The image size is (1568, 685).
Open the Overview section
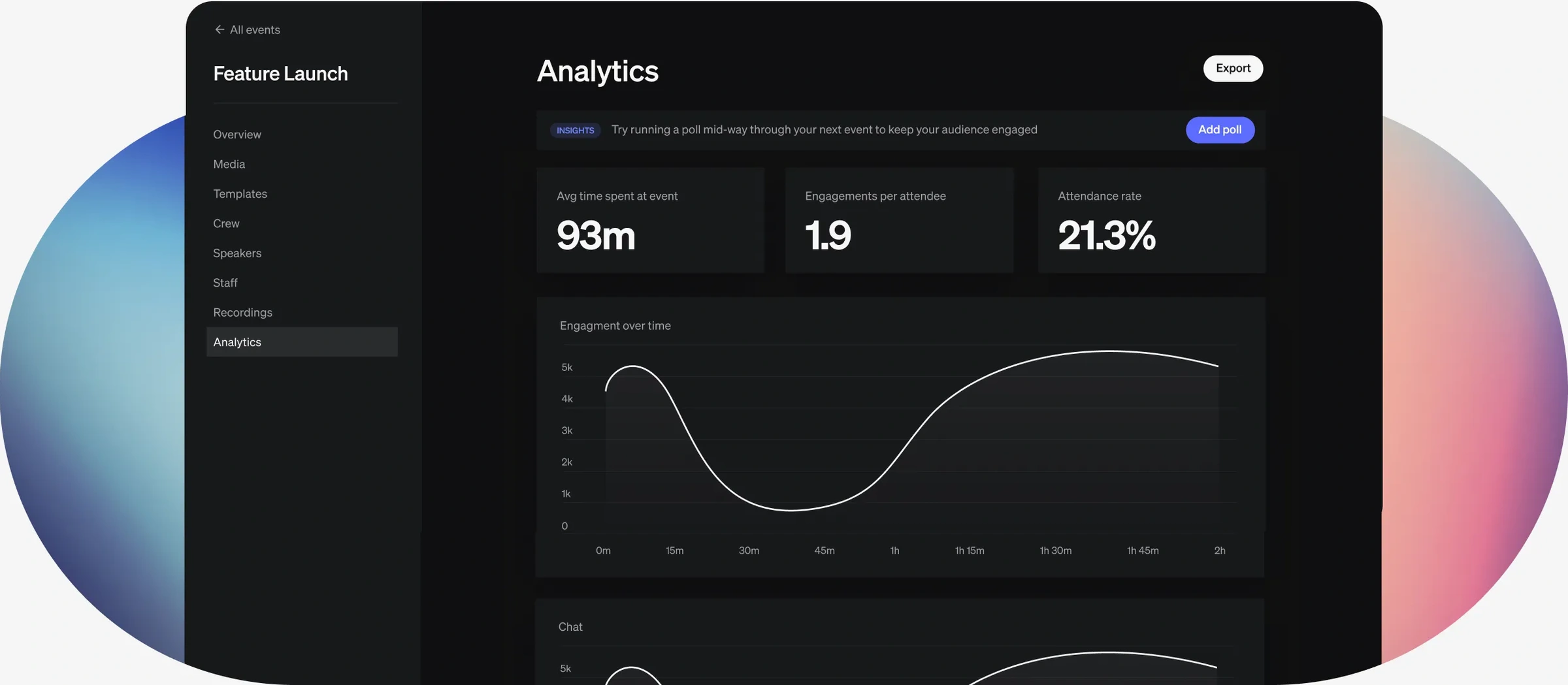(237, 135)
